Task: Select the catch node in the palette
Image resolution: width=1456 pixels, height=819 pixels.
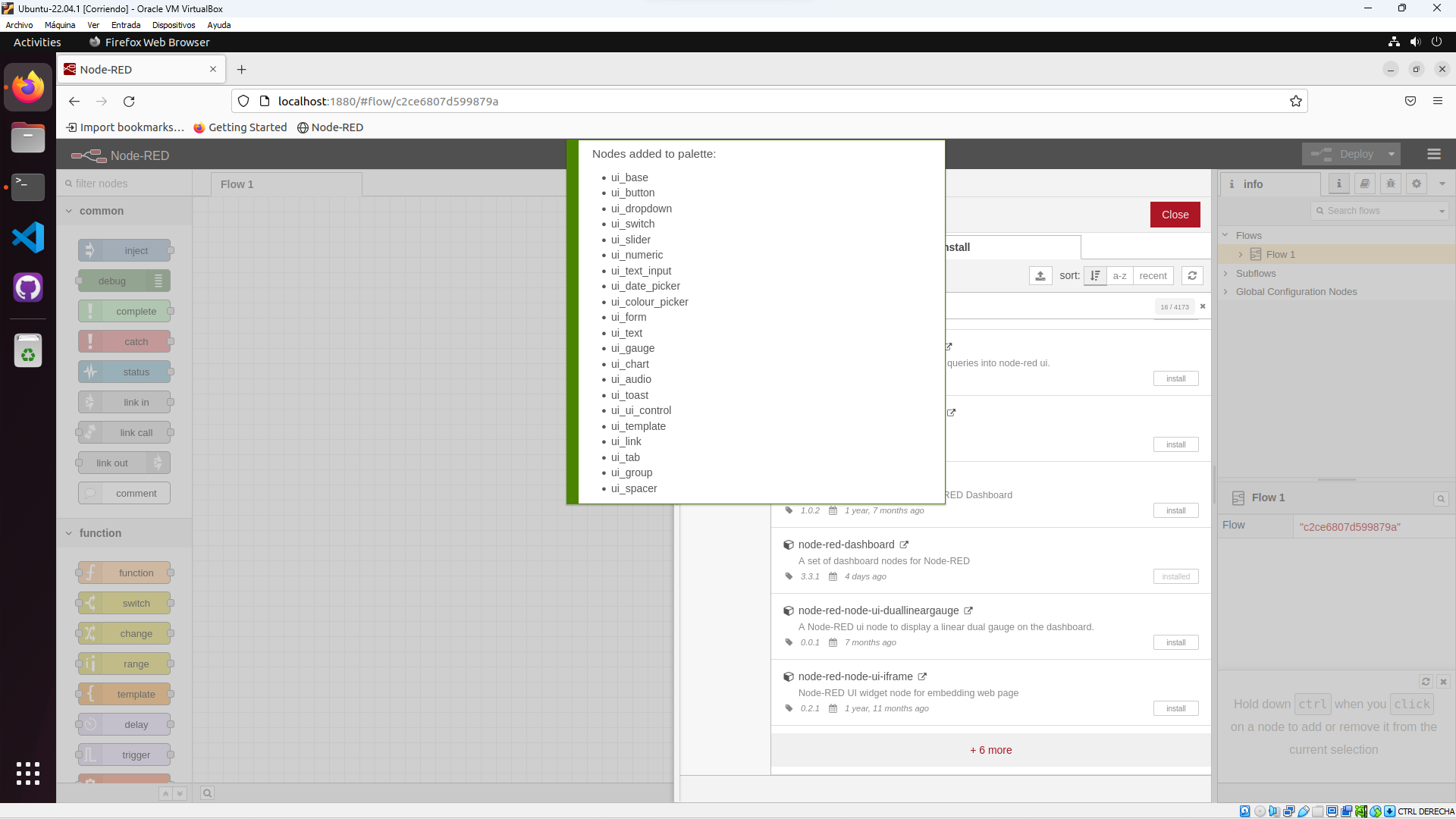Action: [126, 341]
